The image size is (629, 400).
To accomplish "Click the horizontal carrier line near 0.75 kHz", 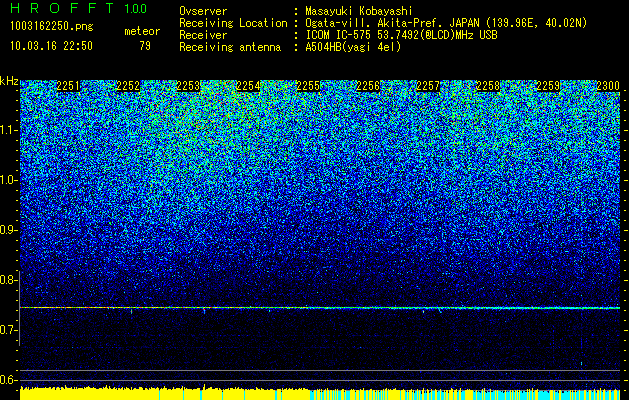I will 320,308.
